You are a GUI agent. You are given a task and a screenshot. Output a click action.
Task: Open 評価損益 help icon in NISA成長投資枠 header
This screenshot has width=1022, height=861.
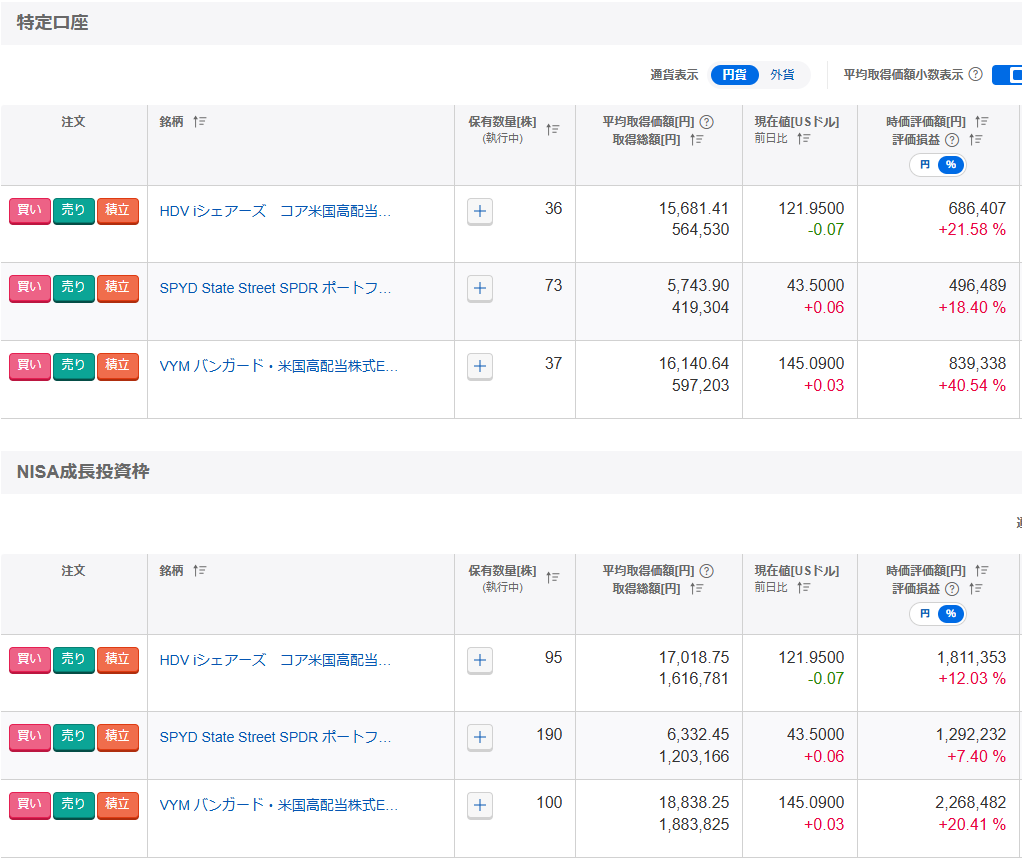coord(952,589)
